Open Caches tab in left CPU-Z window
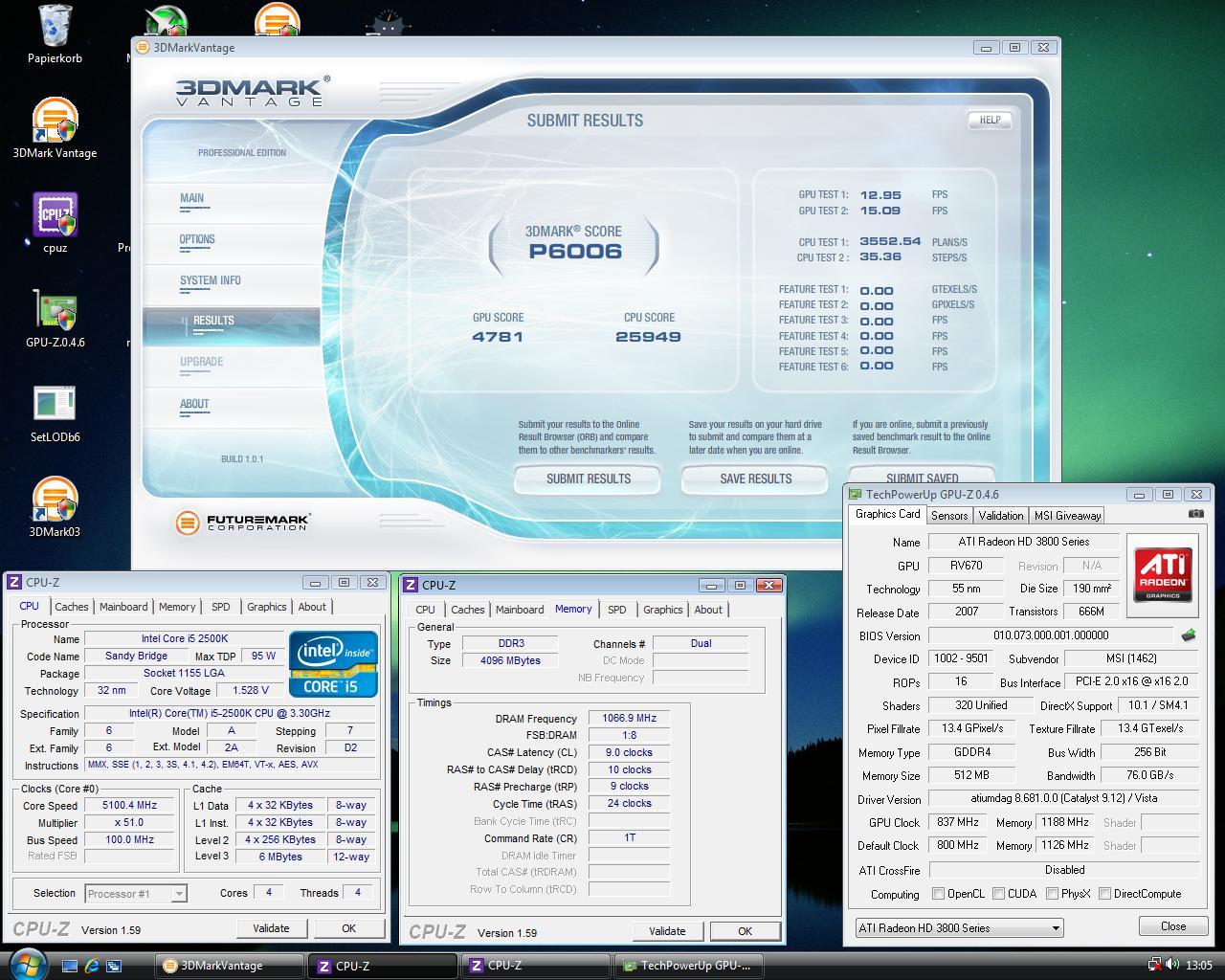The height and width of the screenshot is (980, 1225). point(71,607)
